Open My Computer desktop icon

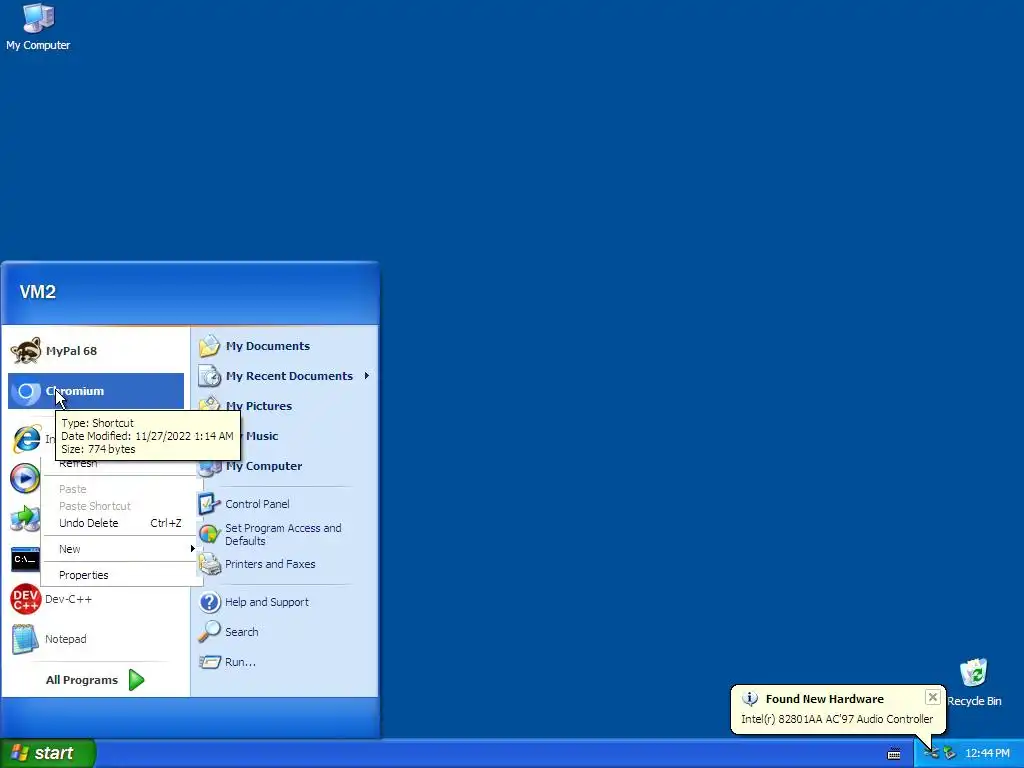(38, 27)
